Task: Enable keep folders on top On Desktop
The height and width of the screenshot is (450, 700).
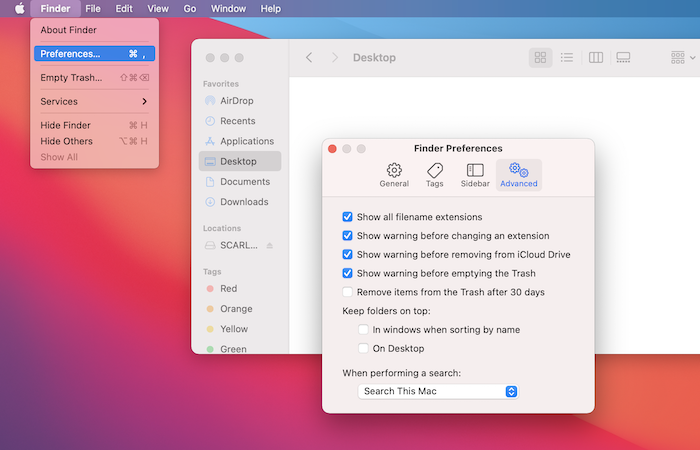Action: [x=363, y=348]
